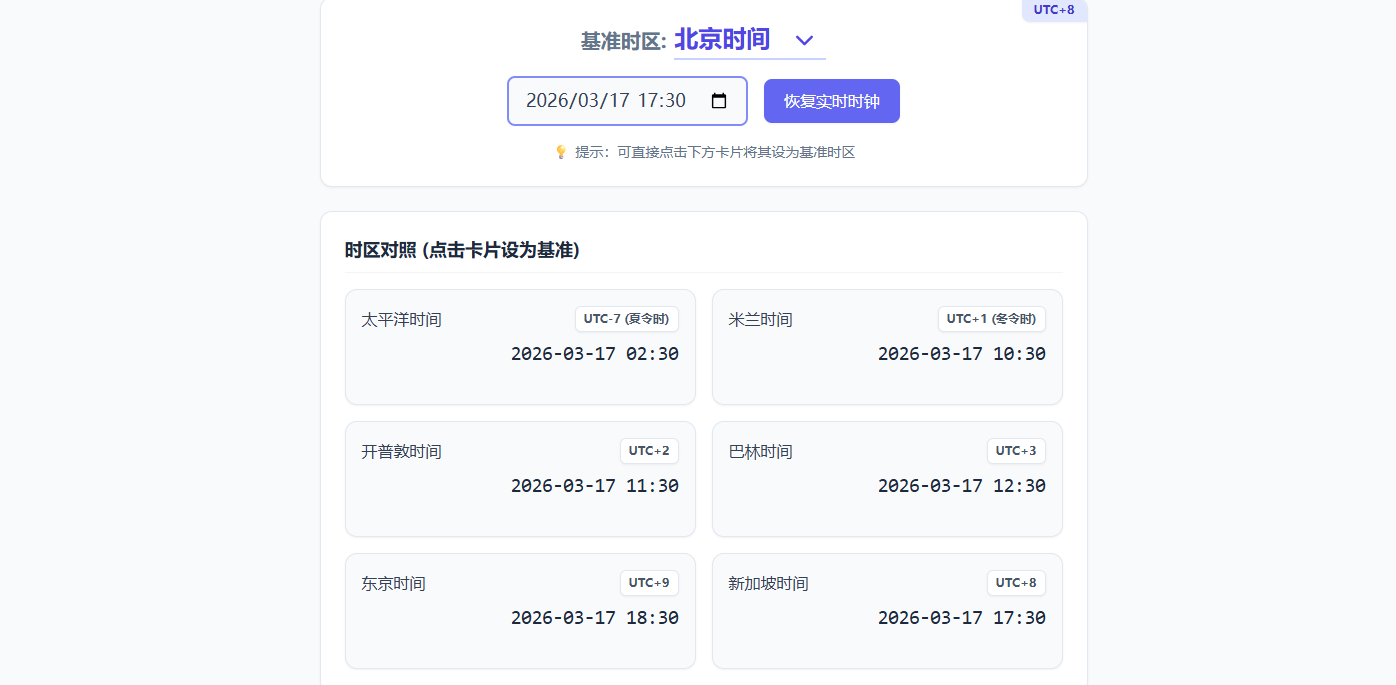Focus the 2026/03/17 17:30 datetime input

tap(606, 101)
